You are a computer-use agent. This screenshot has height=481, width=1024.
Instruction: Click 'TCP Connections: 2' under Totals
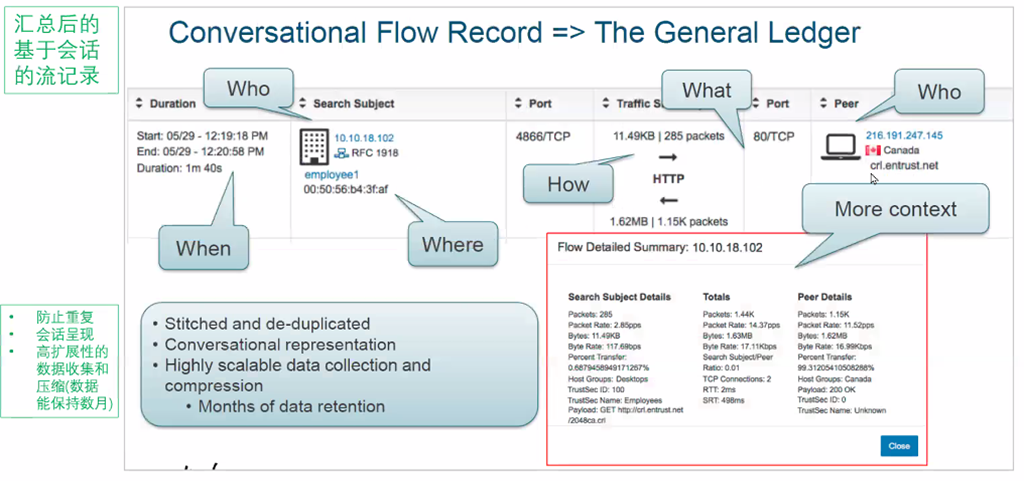pos(737,379)
